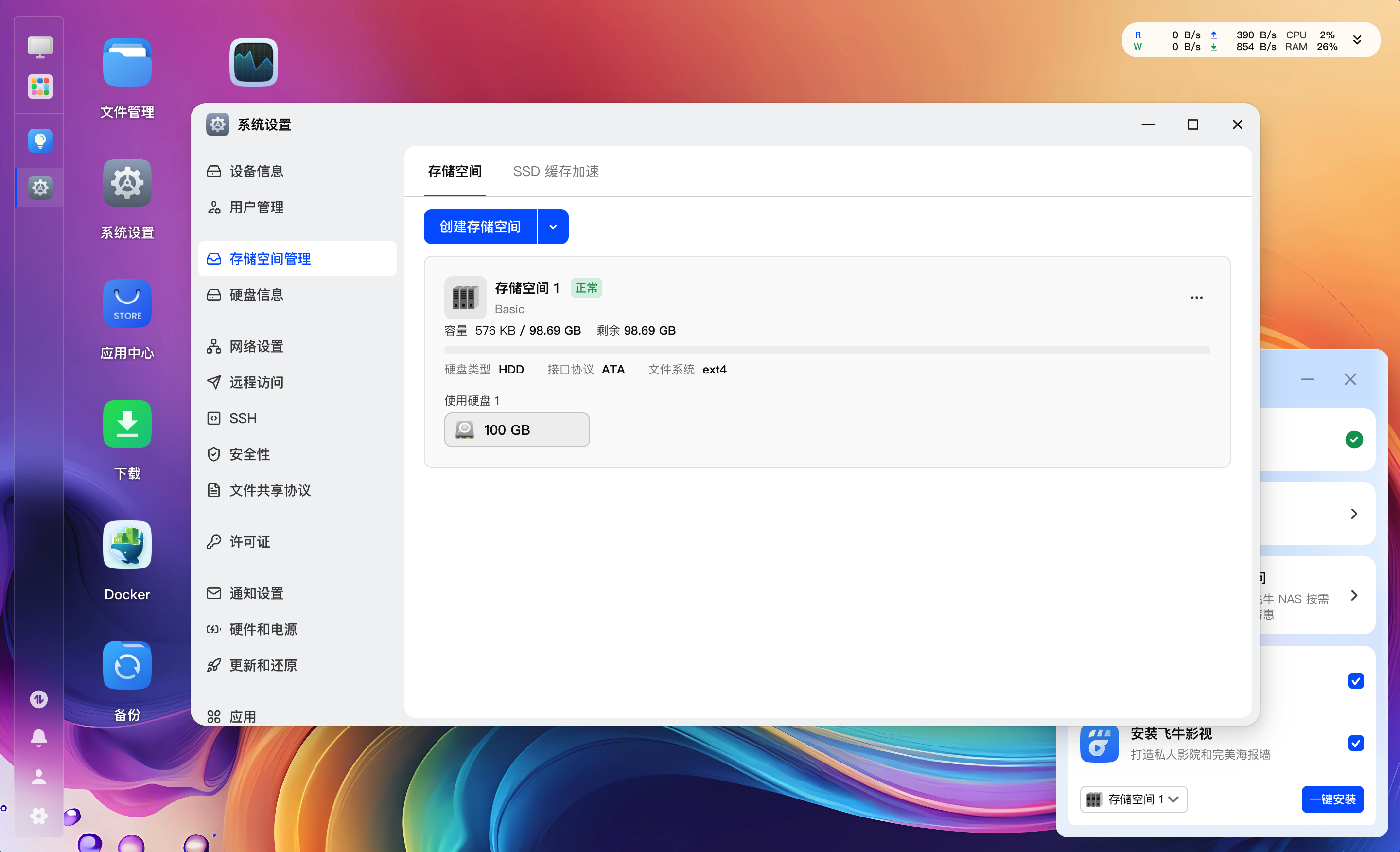Click the 创建存储空间 button
The height and width of the screenshot is (852, 1400).
(x=479, y=227)
